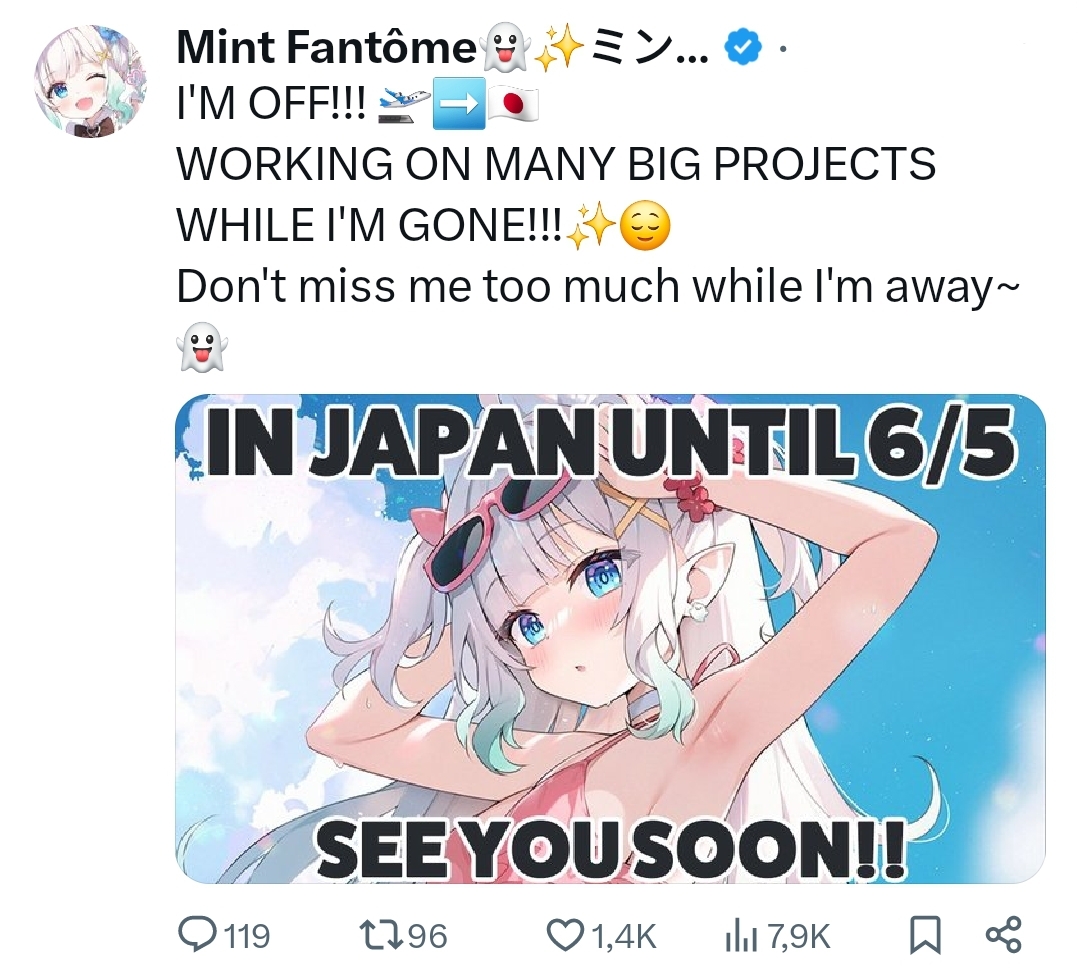Click the 1,4K likes count

(623, 936)
